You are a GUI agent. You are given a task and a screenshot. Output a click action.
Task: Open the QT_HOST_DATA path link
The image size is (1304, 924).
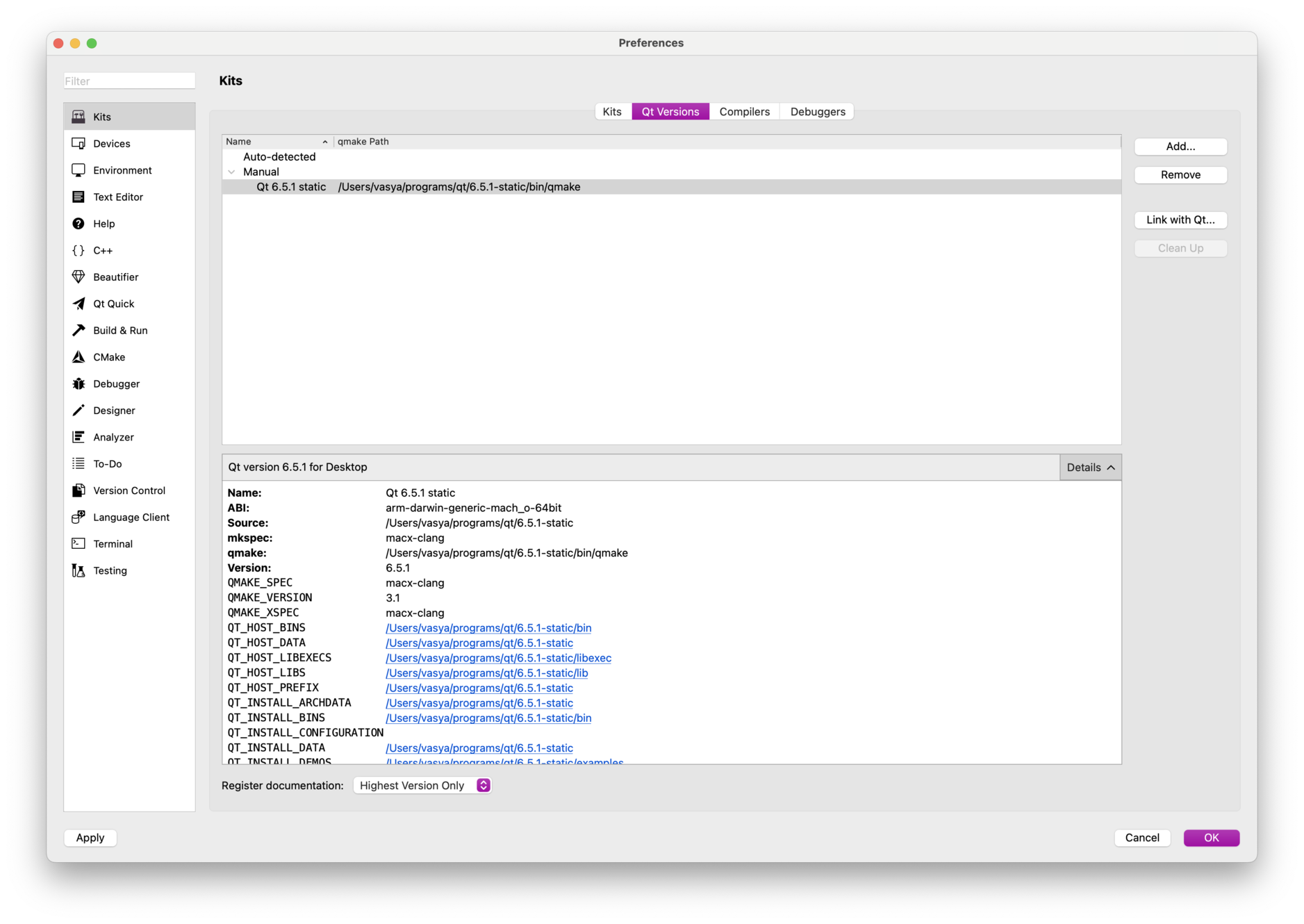(x=479, y=643)
